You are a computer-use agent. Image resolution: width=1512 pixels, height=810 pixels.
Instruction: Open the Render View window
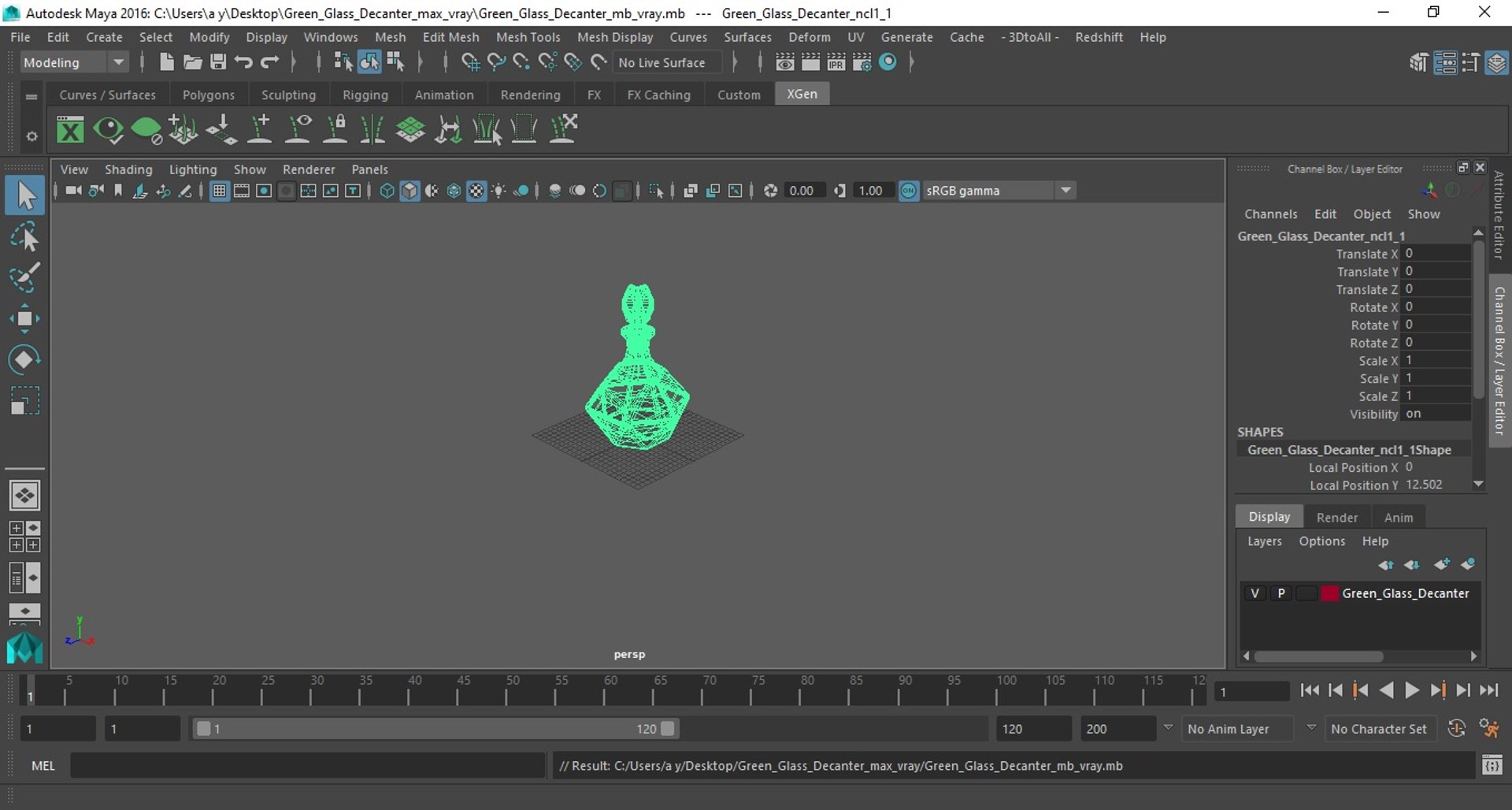[x=784, y=62]
